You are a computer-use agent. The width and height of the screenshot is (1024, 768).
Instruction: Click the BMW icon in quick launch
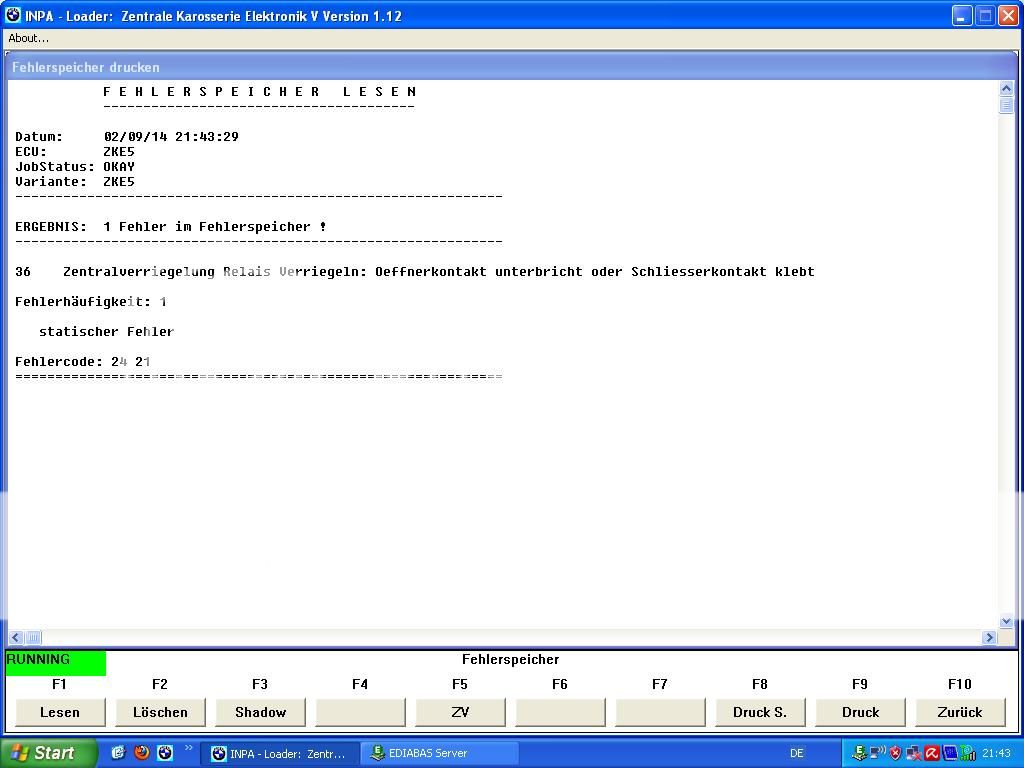click(165, 753)
